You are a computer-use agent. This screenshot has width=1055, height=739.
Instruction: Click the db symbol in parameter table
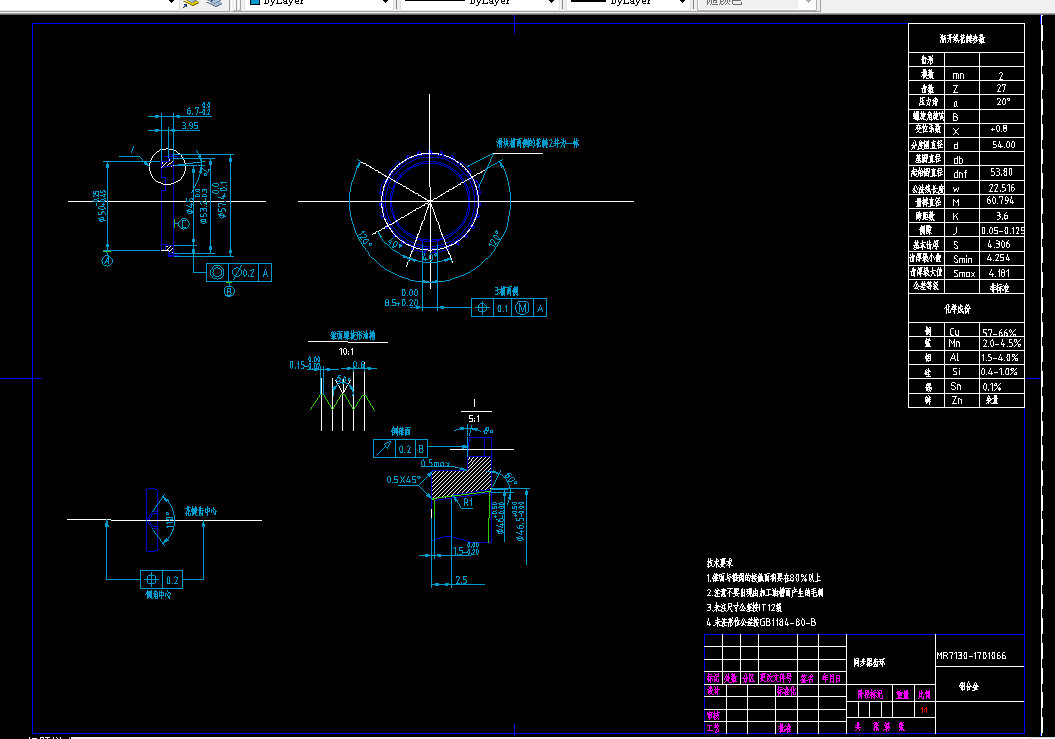958,160
